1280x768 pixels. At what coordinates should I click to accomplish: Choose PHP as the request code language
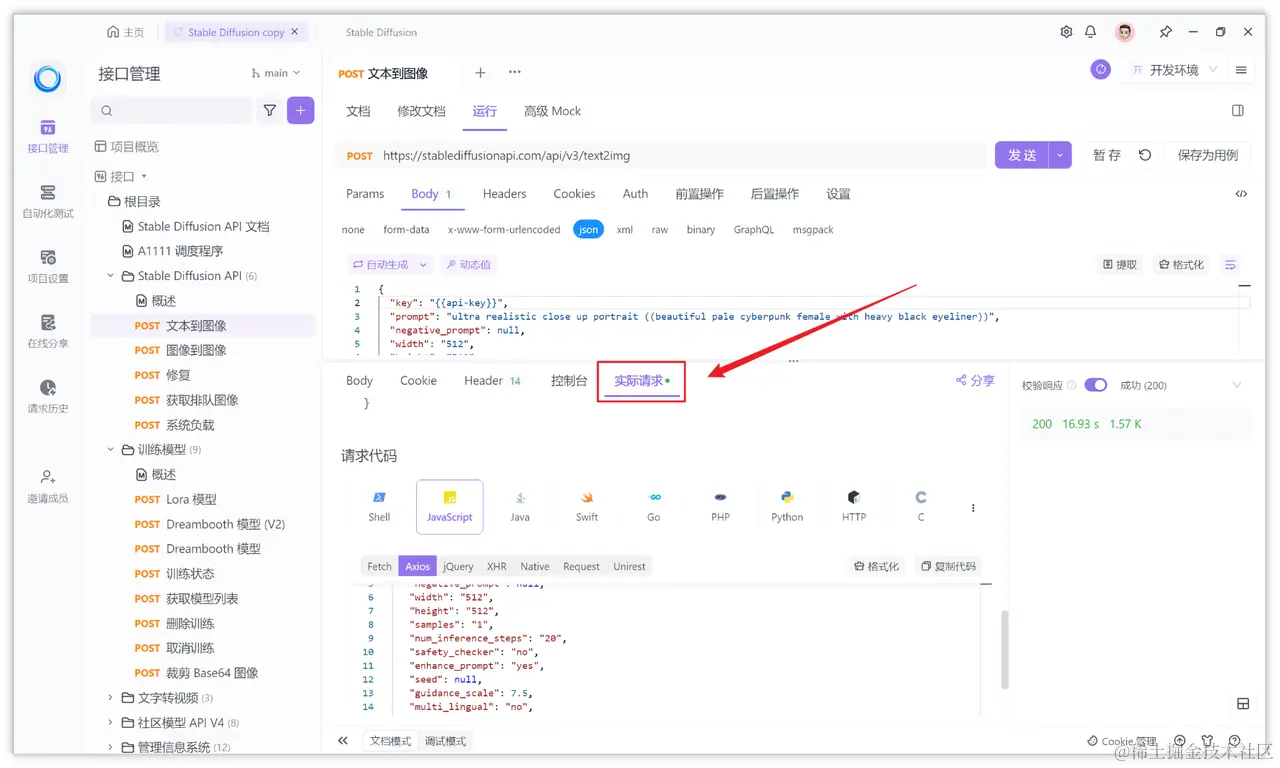(x=720, y=506)
